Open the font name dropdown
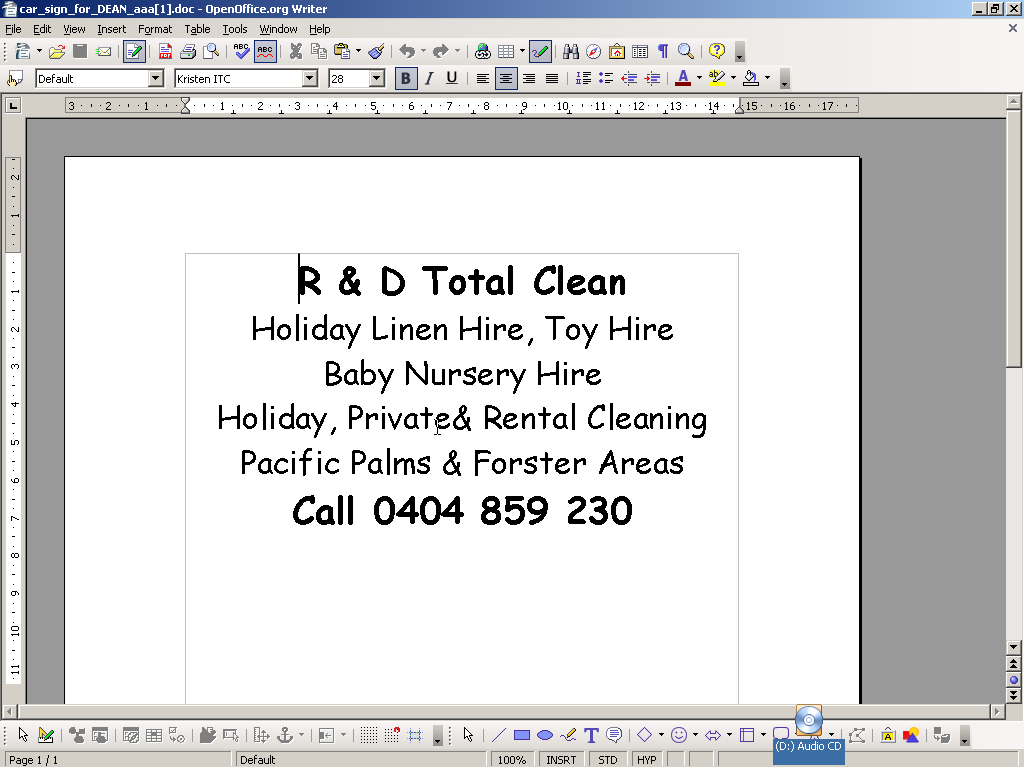This screenshot has height=769, width=1025. 310,78
